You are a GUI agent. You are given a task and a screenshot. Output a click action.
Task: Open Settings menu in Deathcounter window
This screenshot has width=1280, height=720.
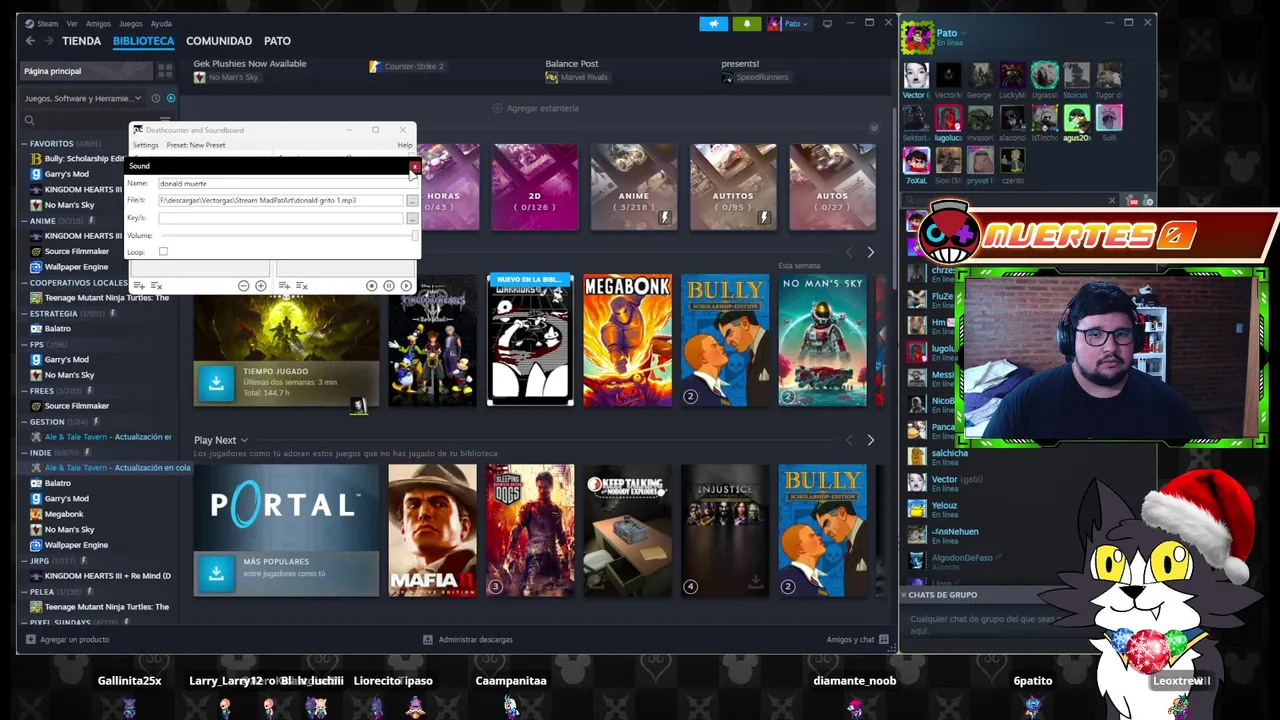point(146,145)
